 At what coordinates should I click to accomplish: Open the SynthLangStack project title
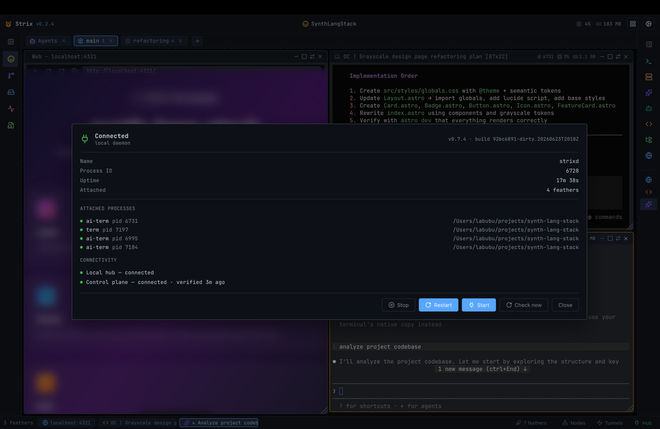coord(329,24)
